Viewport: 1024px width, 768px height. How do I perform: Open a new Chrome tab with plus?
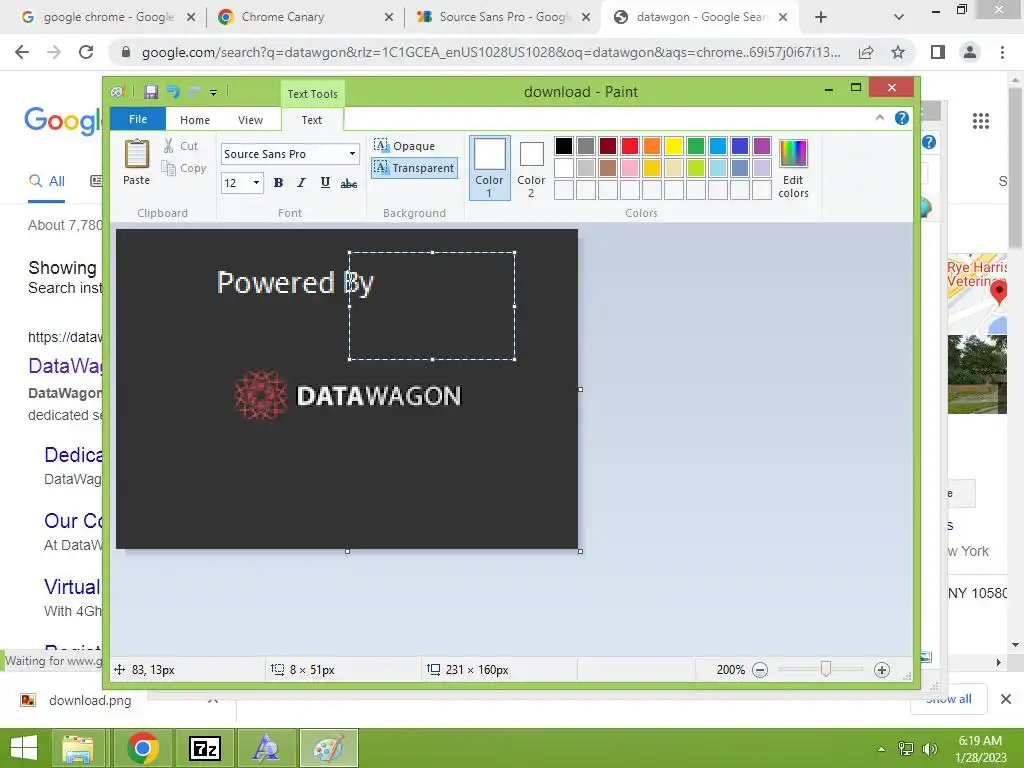coord(821,18)
